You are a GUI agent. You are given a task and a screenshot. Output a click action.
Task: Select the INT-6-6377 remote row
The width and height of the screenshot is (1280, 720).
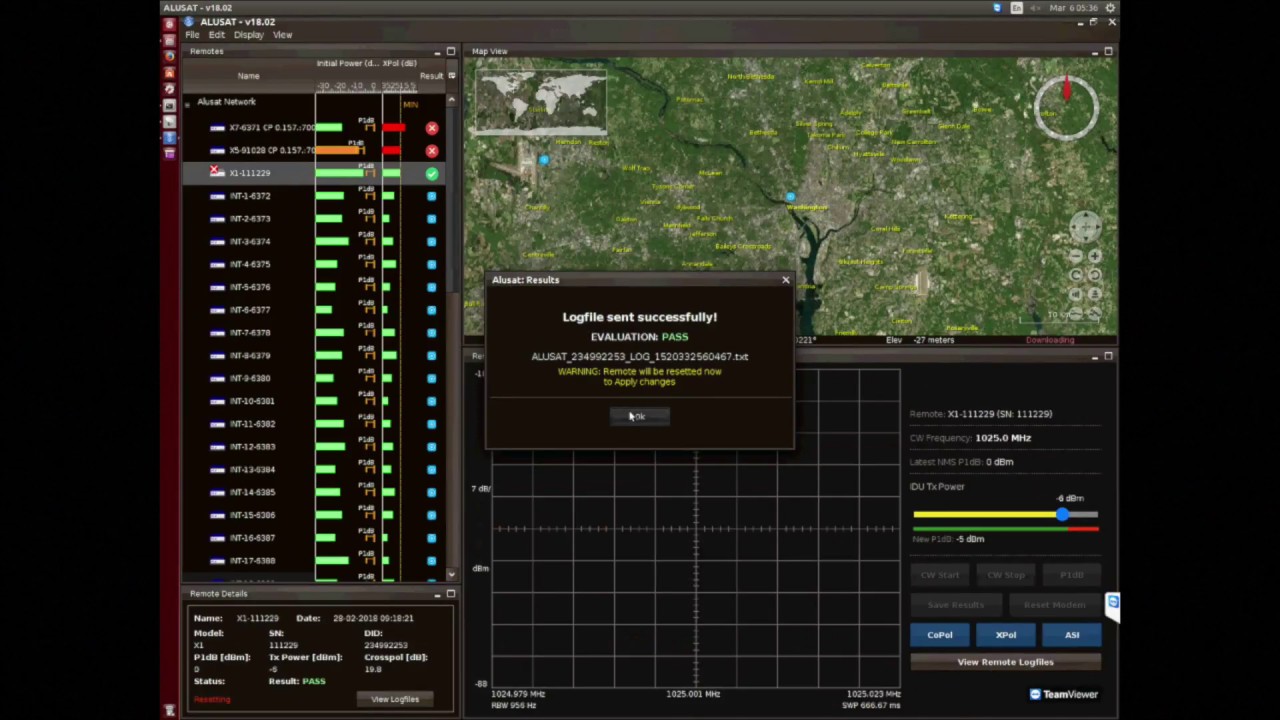point(315,310)
